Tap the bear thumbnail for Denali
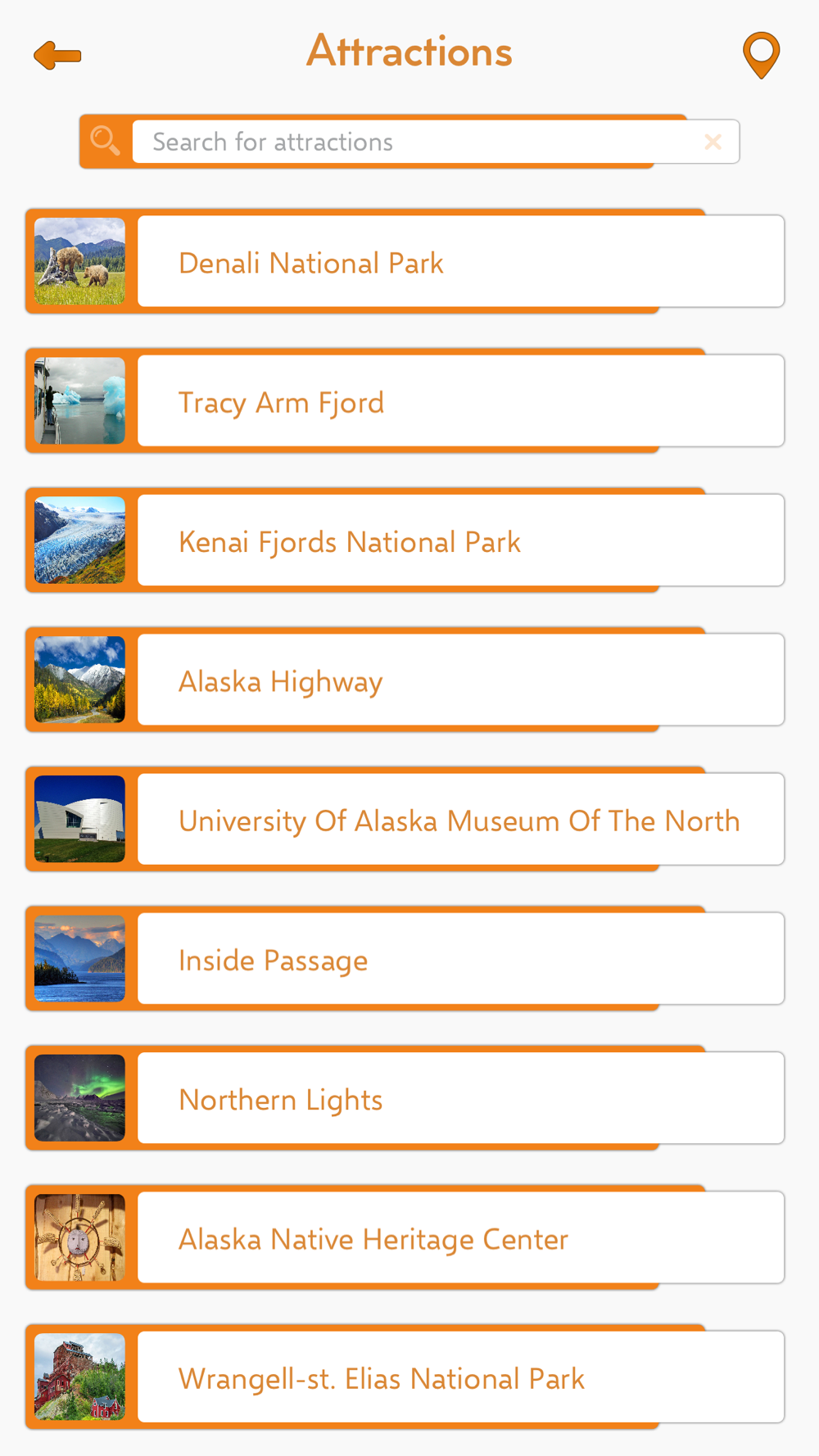Viewport: 819px width, 1456px height. coord(79,261)
